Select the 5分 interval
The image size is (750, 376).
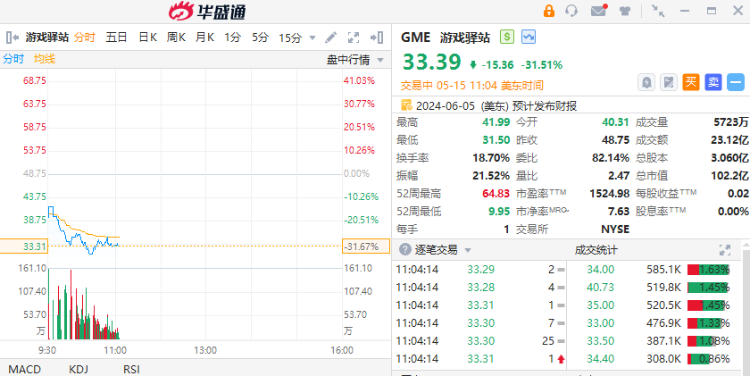point(260,37)
